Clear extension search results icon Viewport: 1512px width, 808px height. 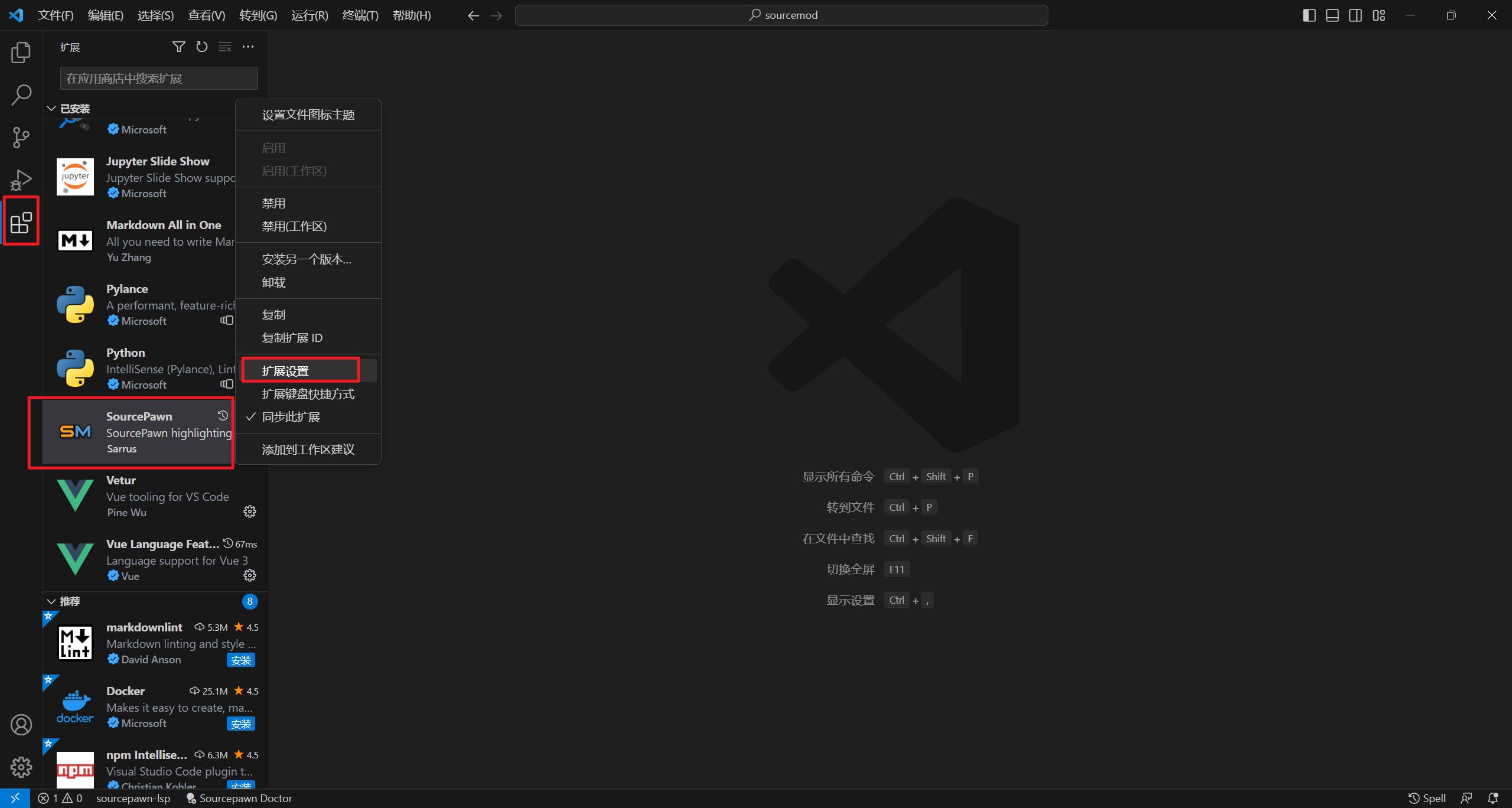pyautogui.click(x=225, y=47)
